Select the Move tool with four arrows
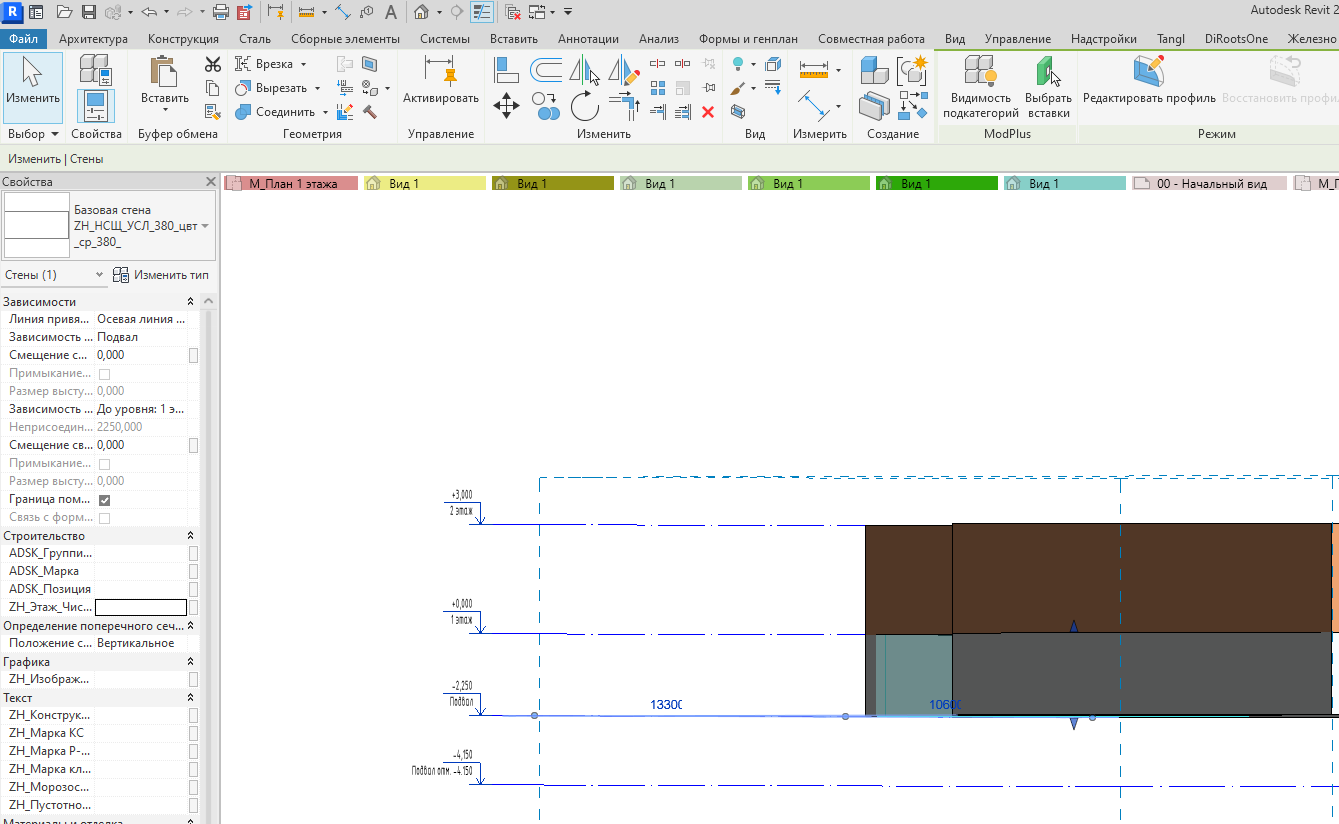1339x824 pixels. [x=507, y=105]
